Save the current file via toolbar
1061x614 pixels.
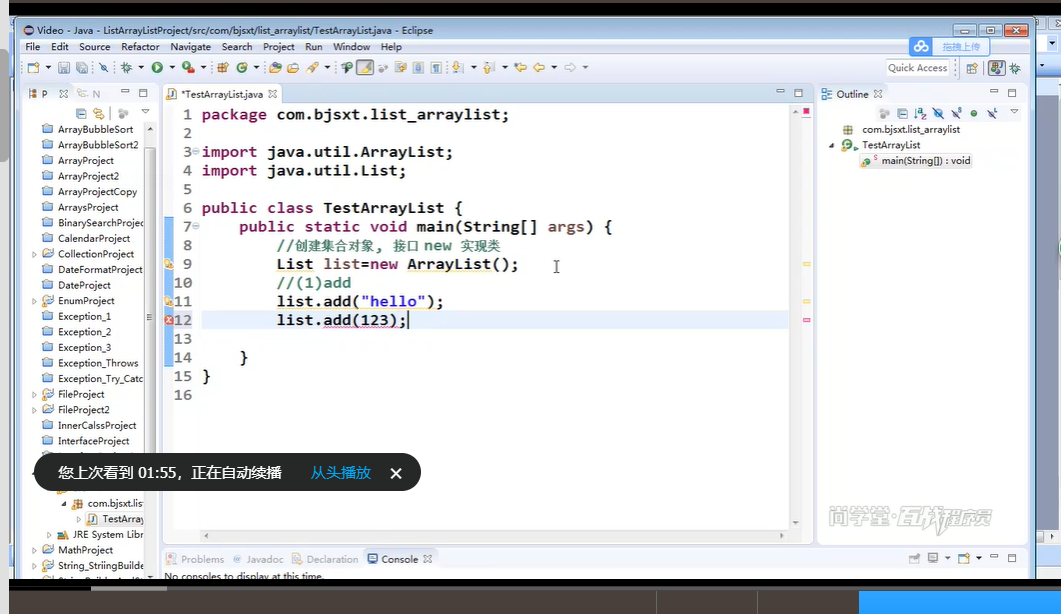tap(64, 67)
